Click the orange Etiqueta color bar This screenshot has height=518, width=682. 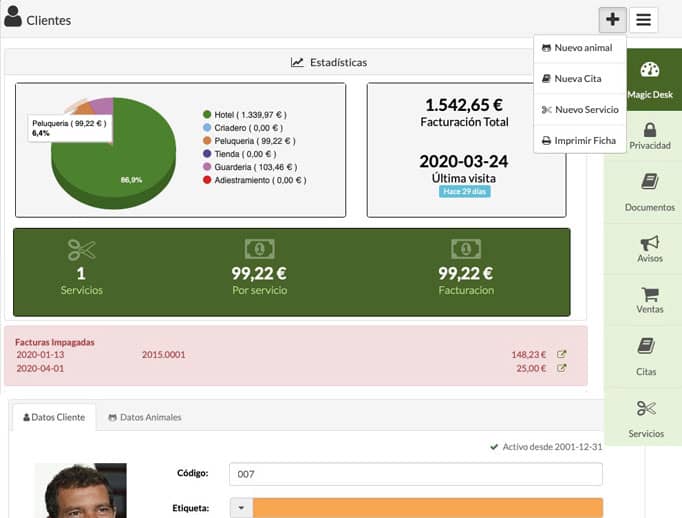427,508
